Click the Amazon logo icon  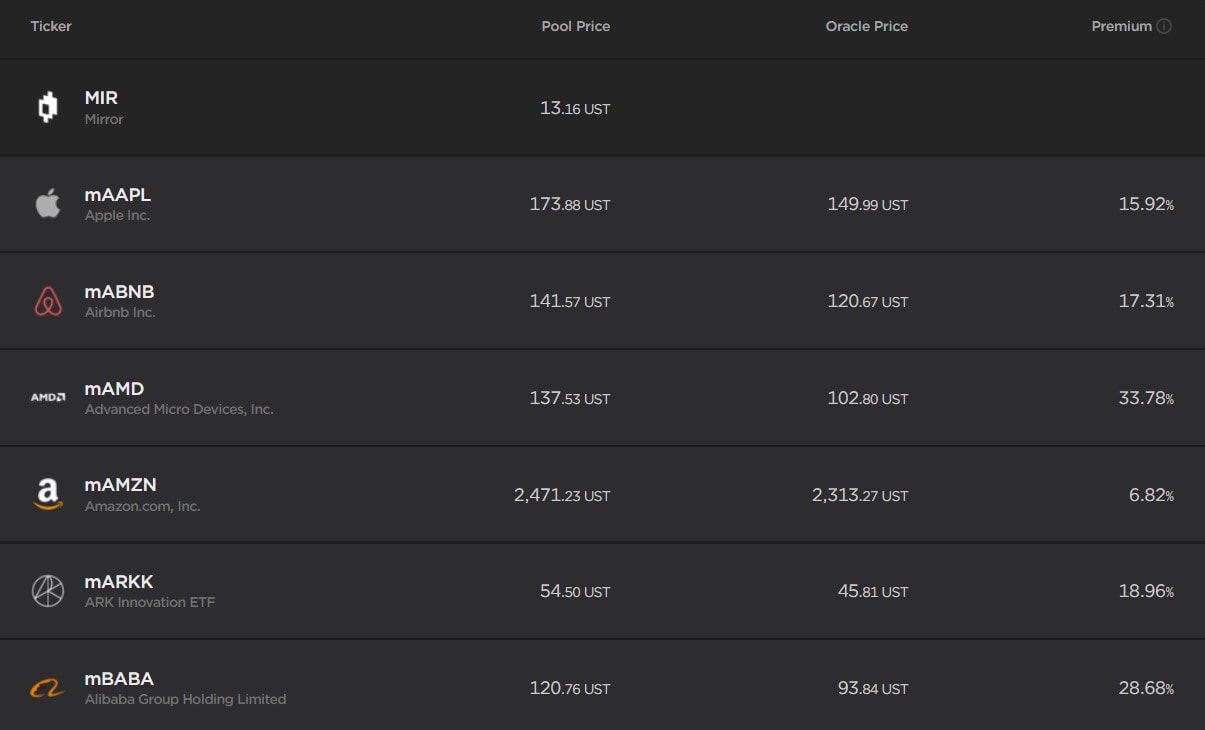pos(47,494)
